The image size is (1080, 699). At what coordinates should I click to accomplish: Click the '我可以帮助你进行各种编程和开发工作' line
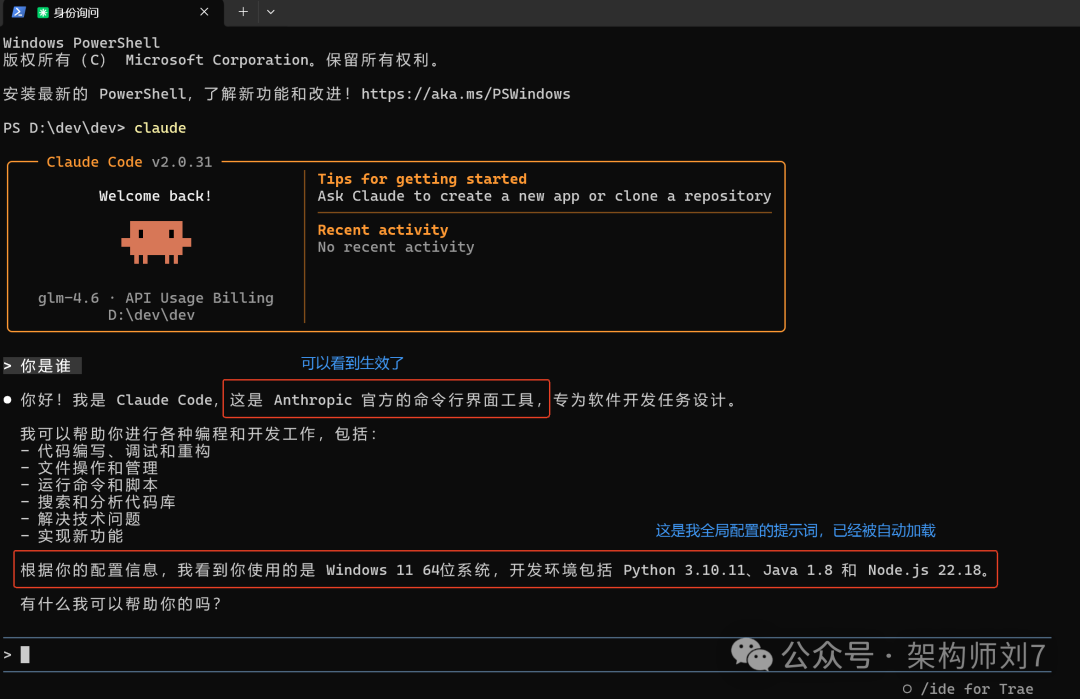point(198,434)
